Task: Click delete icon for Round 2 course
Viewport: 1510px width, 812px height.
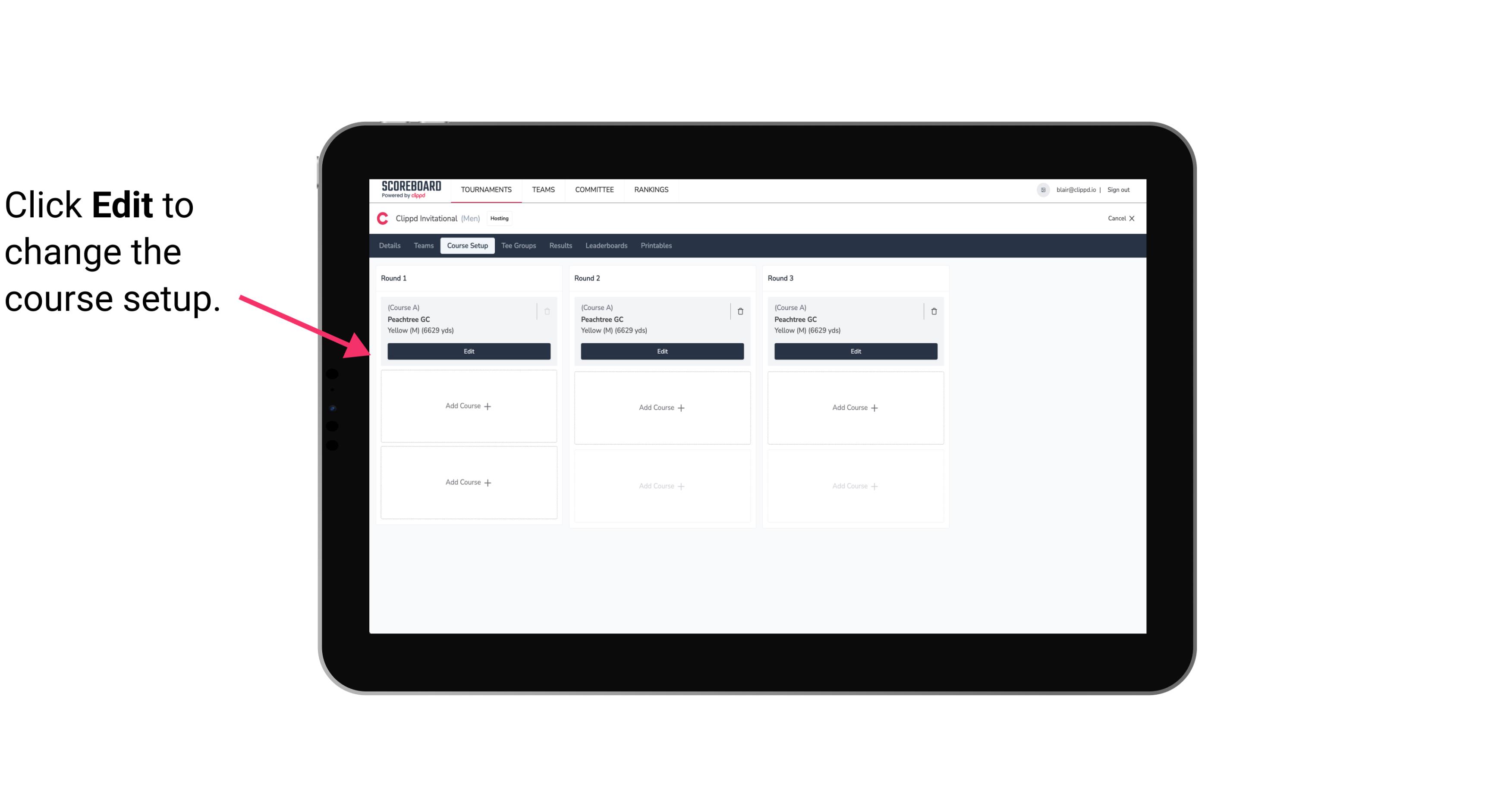Action: [x=740, y=310]
